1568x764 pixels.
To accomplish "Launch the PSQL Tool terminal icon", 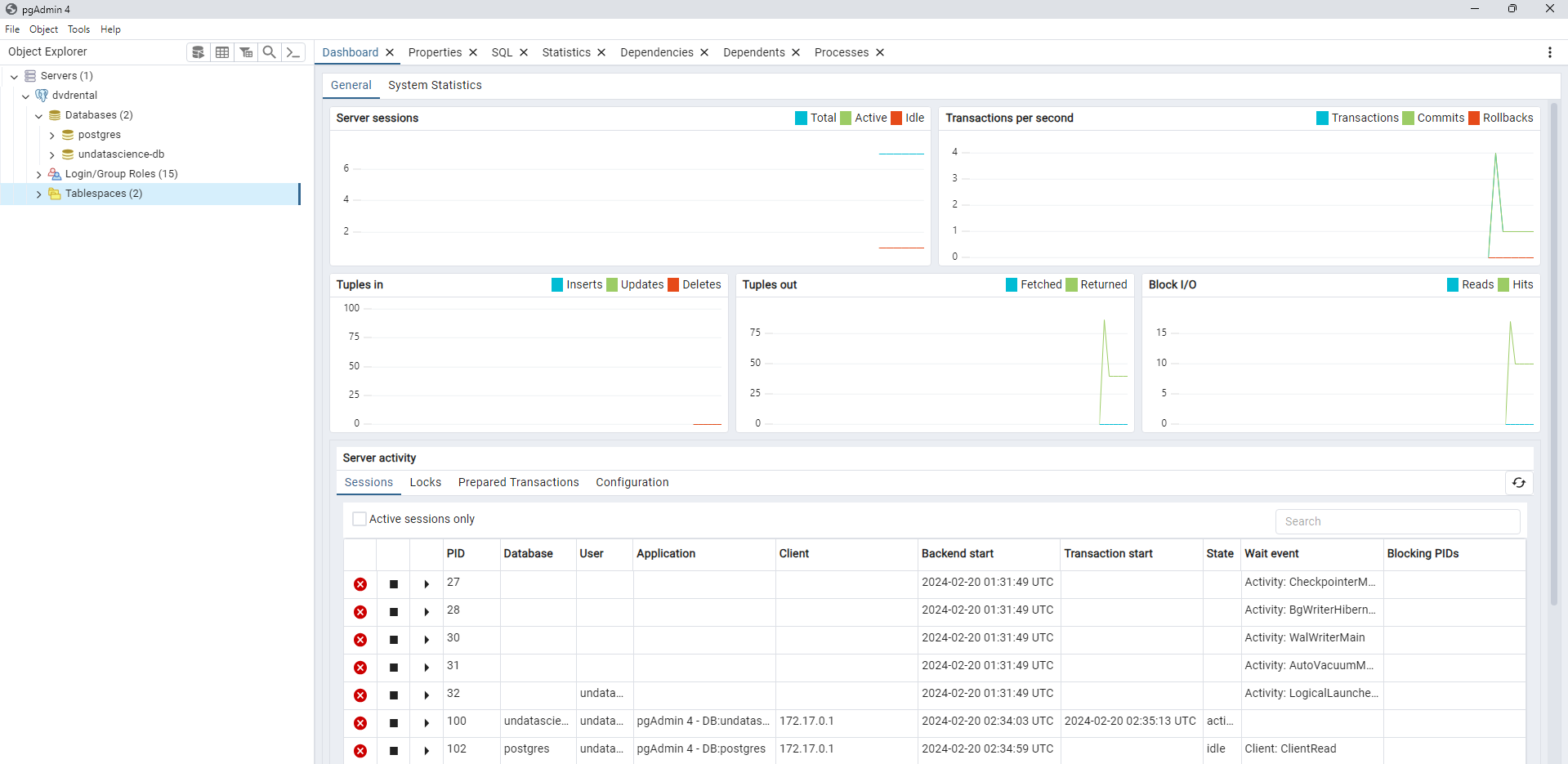I will pyautogui.click(x=293, y=52).
